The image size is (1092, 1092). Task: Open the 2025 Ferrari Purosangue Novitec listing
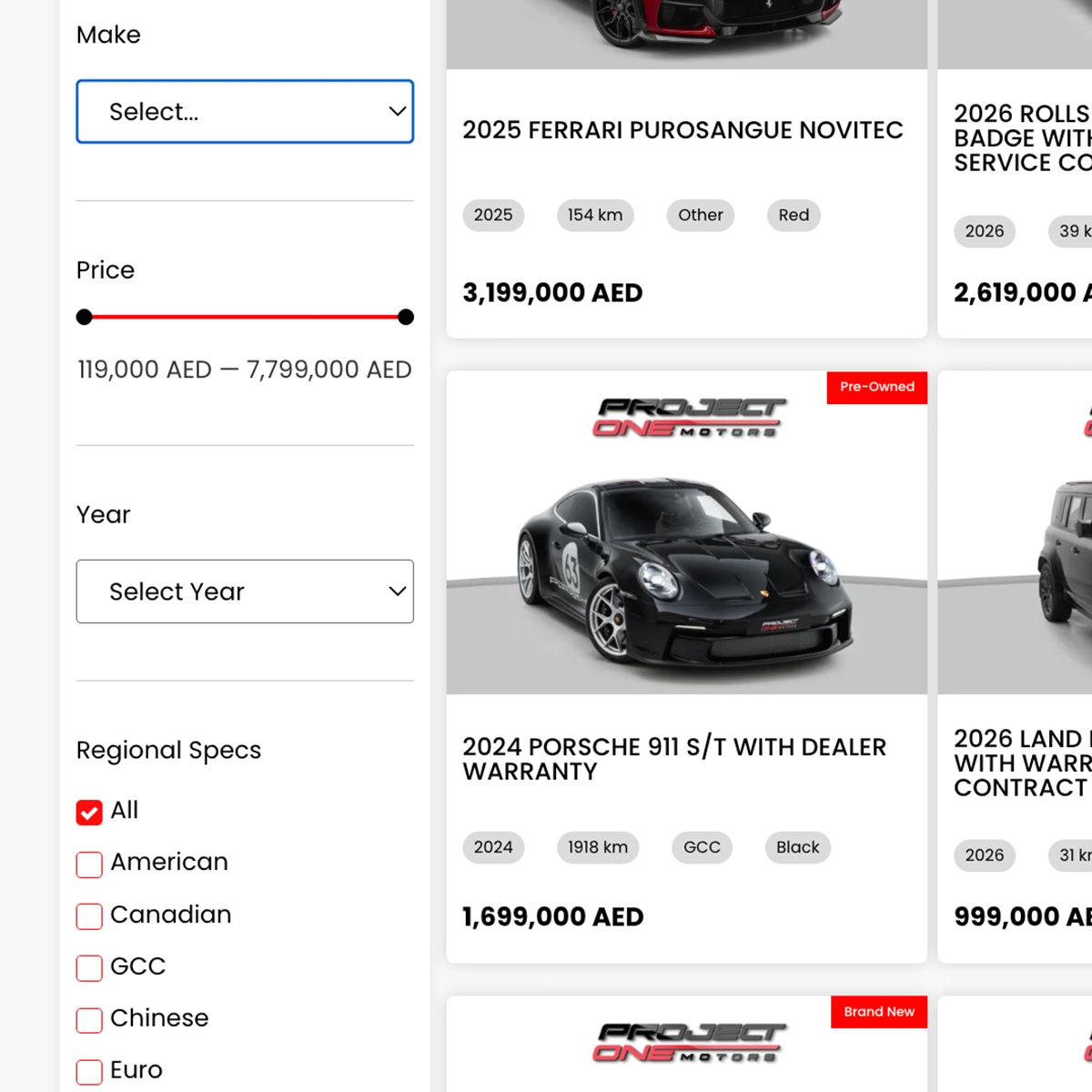tap(682, 130)
